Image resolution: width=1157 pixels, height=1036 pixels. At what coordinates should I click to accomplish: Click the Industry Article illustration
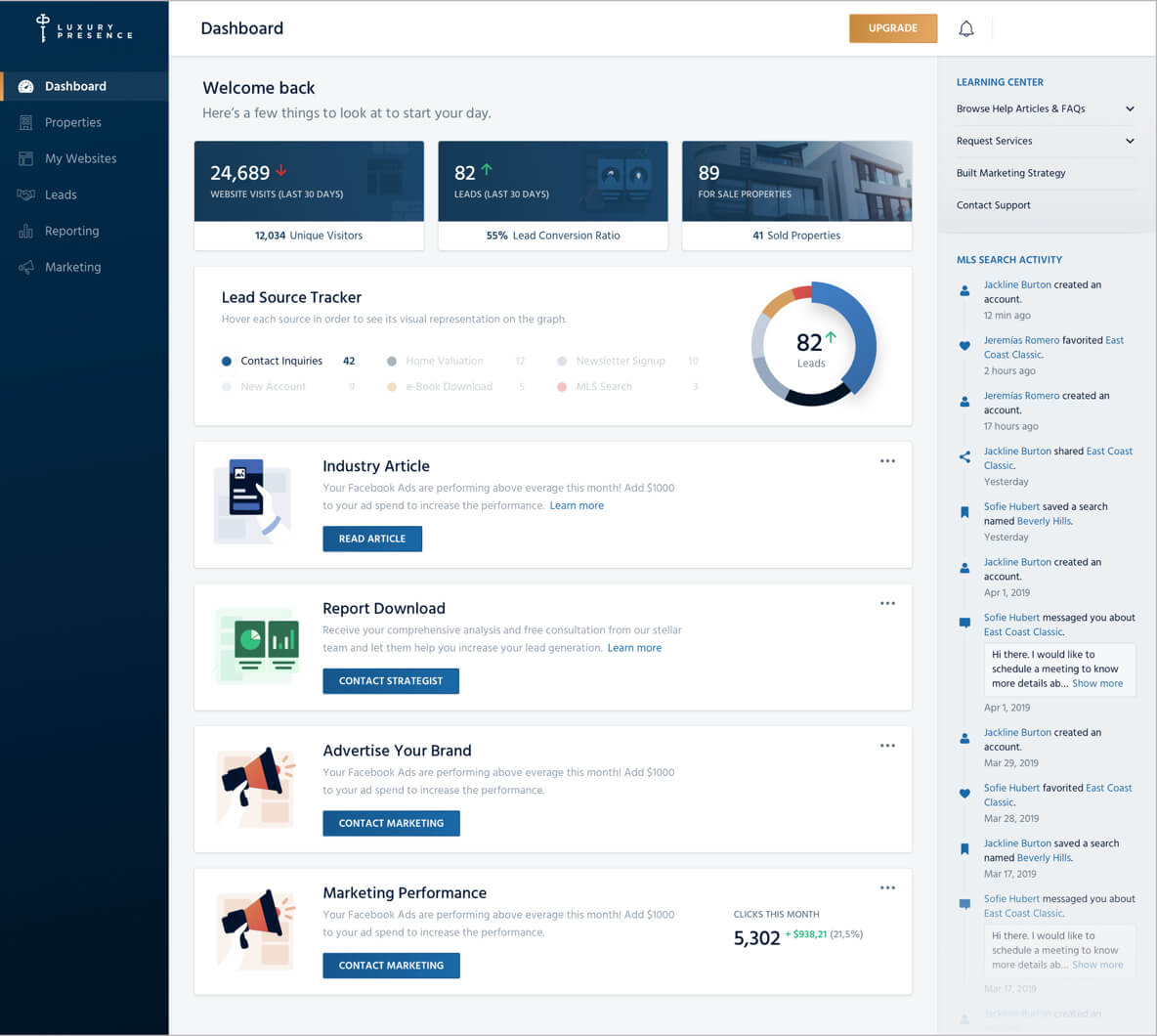tap(252, 501)
